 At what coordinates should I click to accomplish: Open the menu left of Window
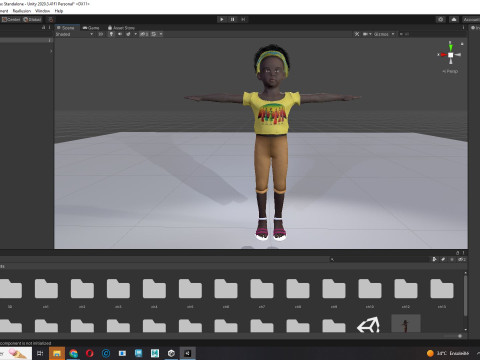tap(22, 11)
